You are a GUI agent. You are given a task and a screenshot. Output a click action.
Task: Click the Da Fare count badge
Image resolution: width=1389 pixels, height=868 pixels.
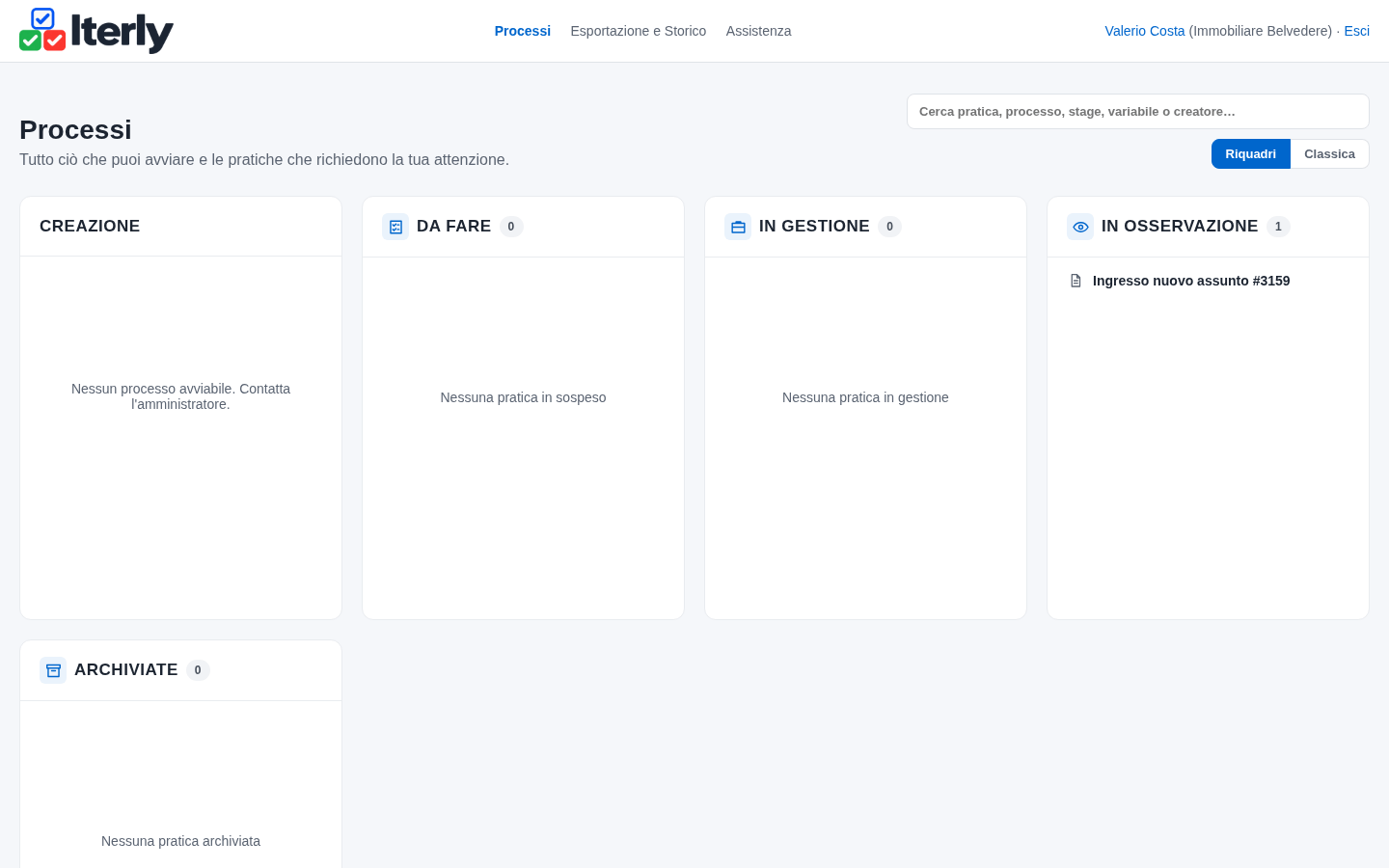(x=511, y=227)
